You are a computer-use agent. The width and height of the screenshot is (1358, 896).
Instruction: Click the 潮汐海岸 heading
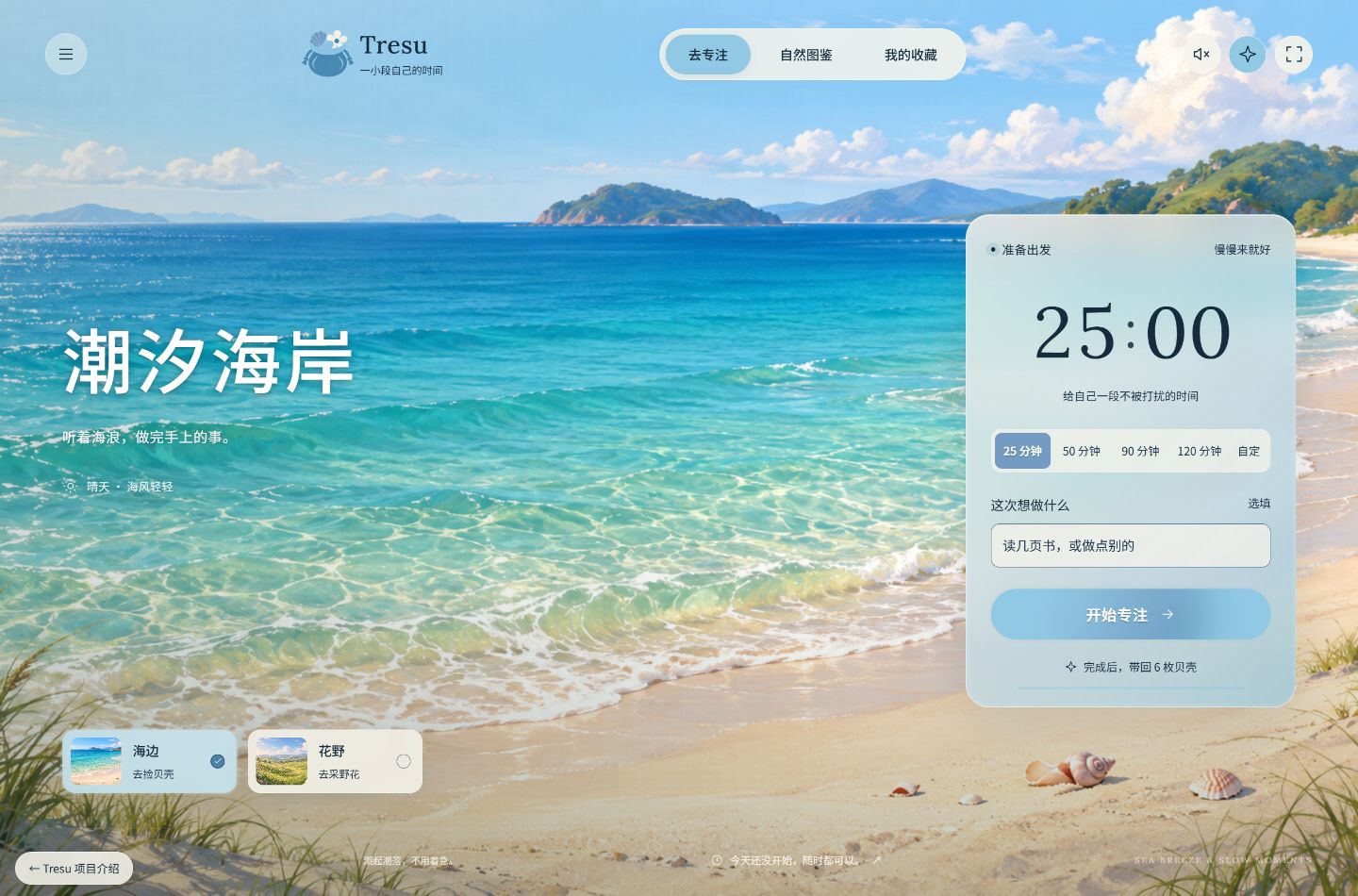[x=208, y=361]
